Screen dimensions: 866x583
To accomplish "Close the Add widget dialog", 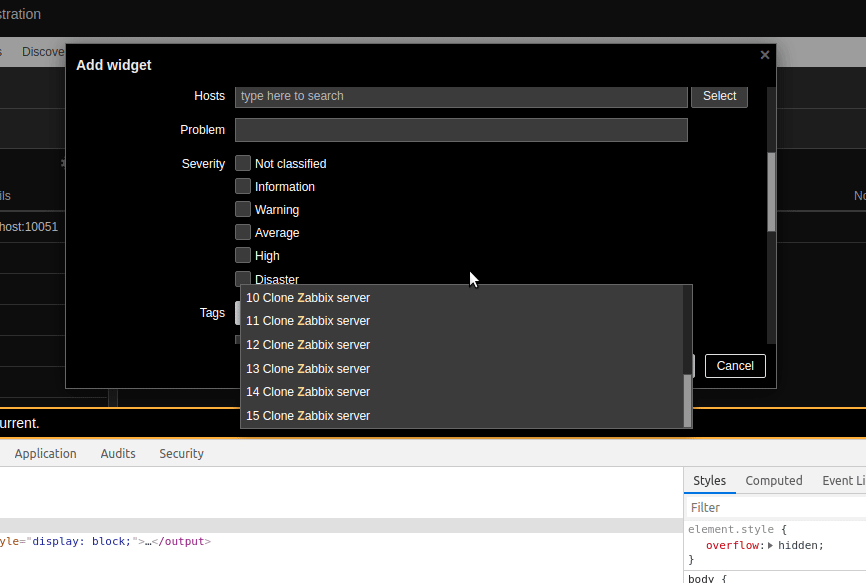I will [765, 55].
